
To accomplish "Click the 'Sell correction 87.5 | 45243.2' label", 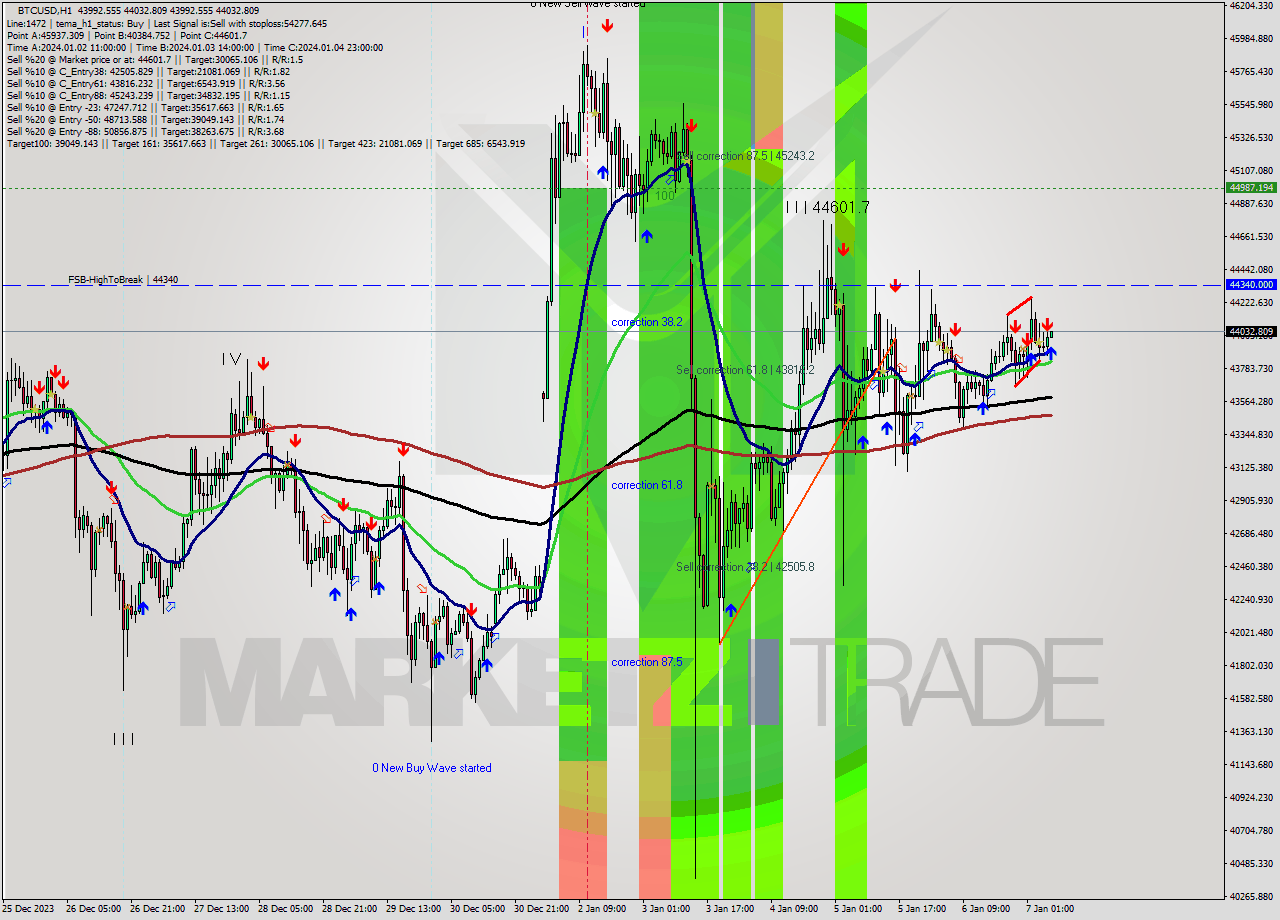I will point(745,156).
